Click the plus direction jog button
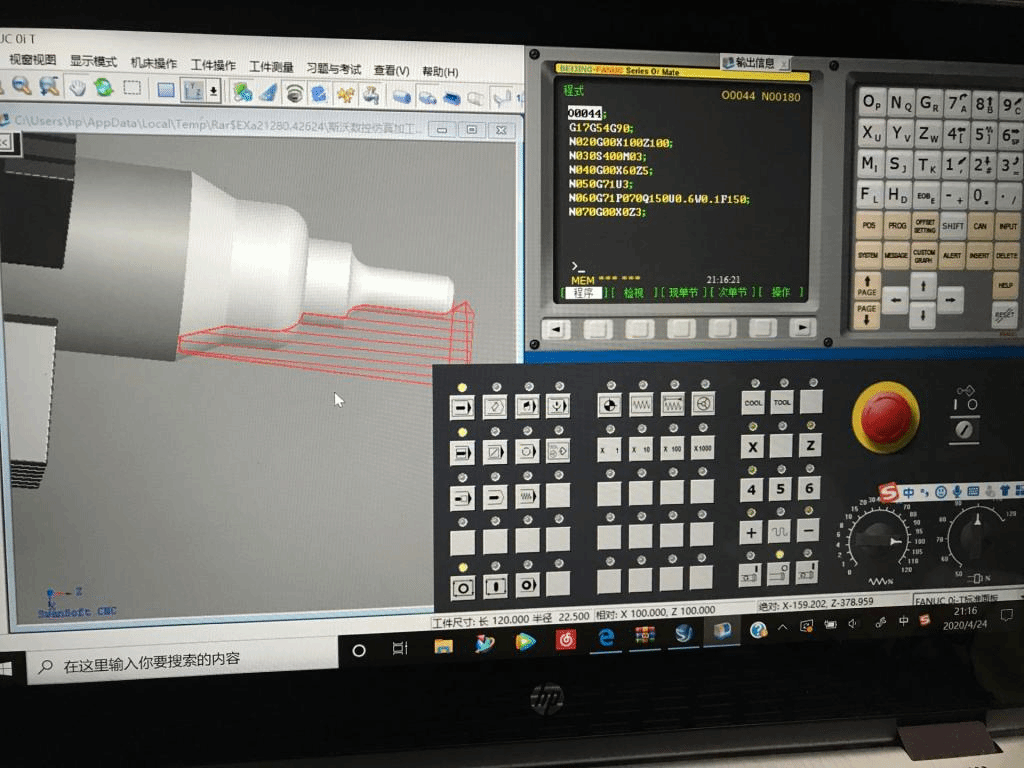 [751, 533]
